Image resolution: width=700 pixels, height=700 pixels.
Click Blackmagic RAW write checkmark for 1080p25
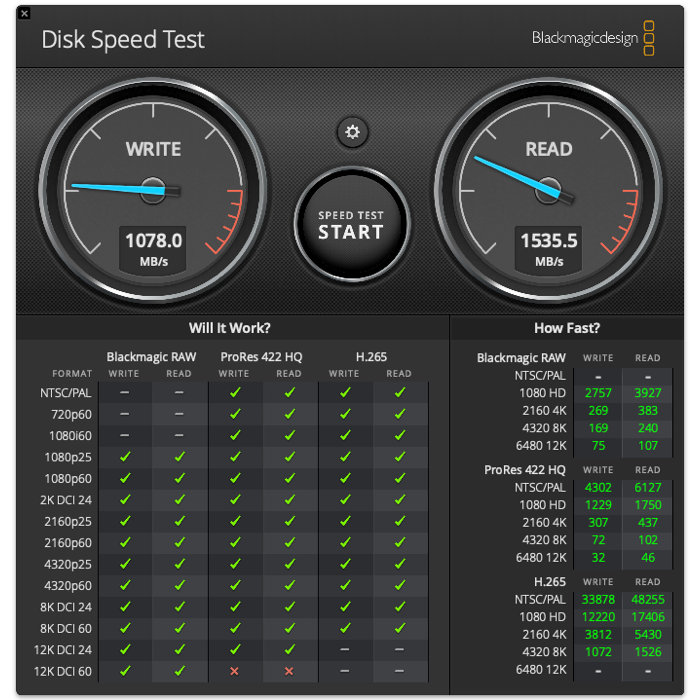coord(125,457)
